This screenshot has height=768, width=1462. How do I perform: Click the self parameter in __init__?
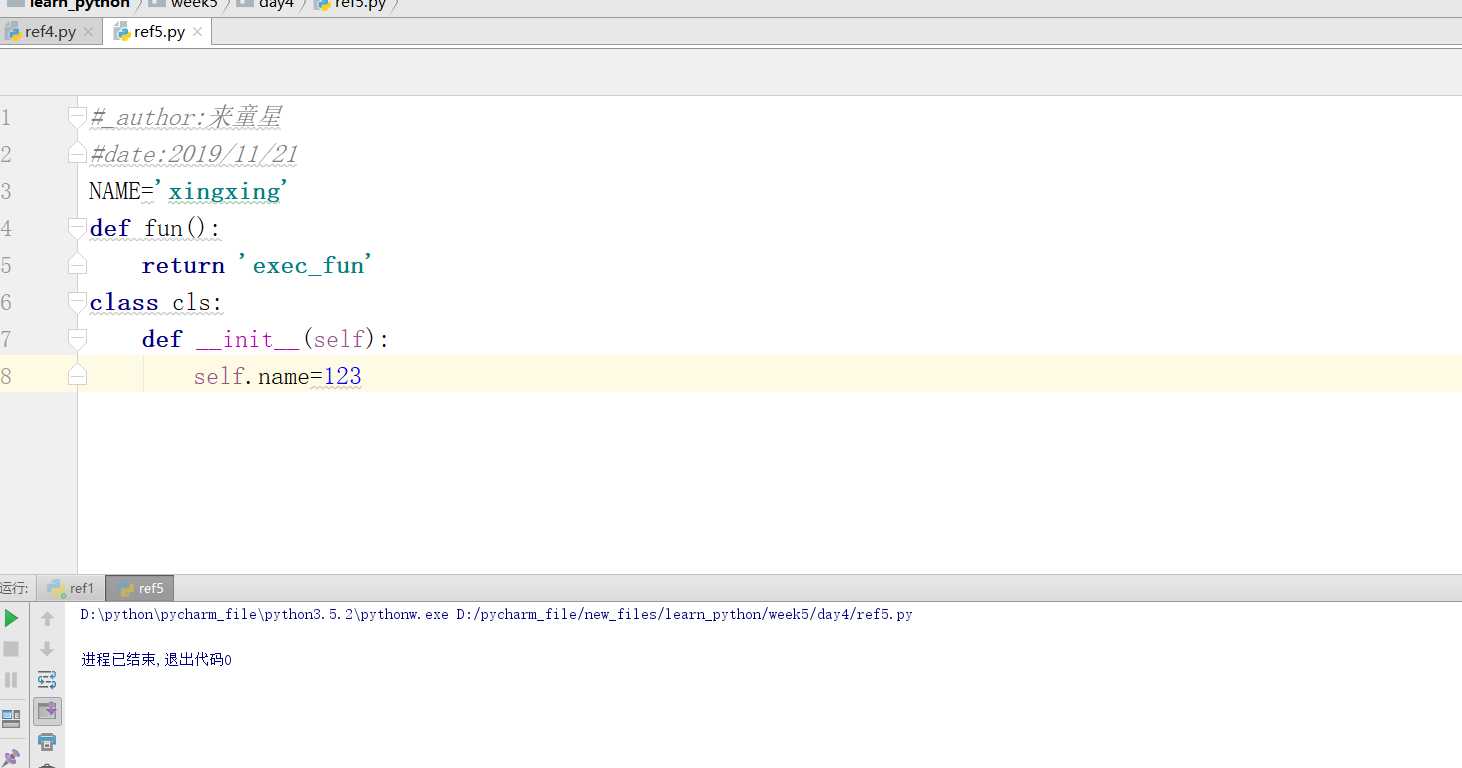tap(338, 339)
